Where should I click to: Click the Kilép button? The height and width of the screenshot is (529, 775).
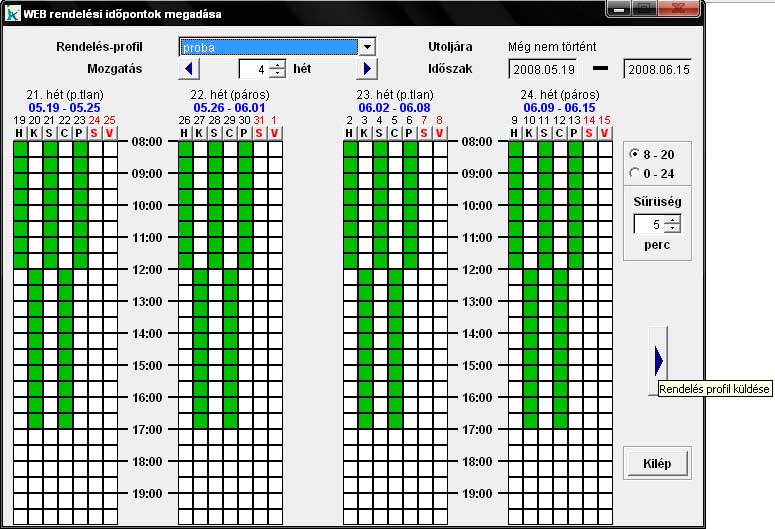pos(656,463)
